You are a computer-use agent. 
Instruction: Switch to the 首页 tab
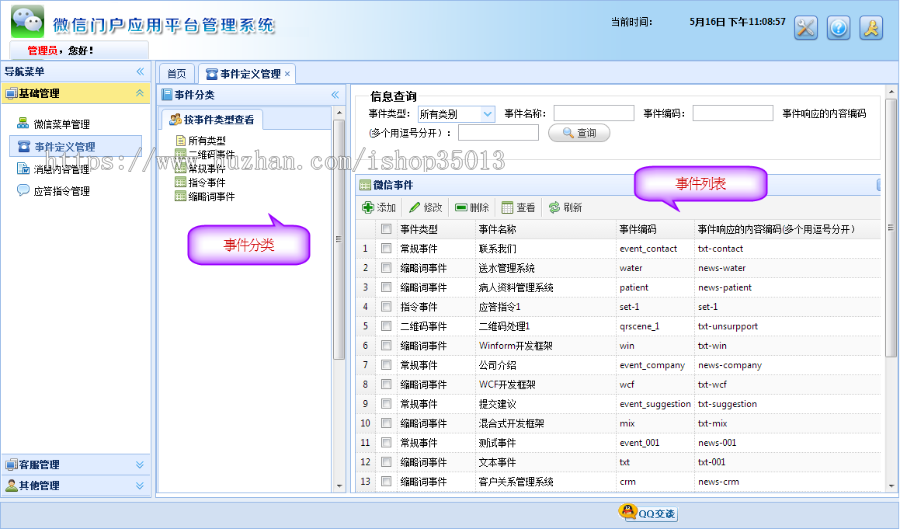(177, 74)
